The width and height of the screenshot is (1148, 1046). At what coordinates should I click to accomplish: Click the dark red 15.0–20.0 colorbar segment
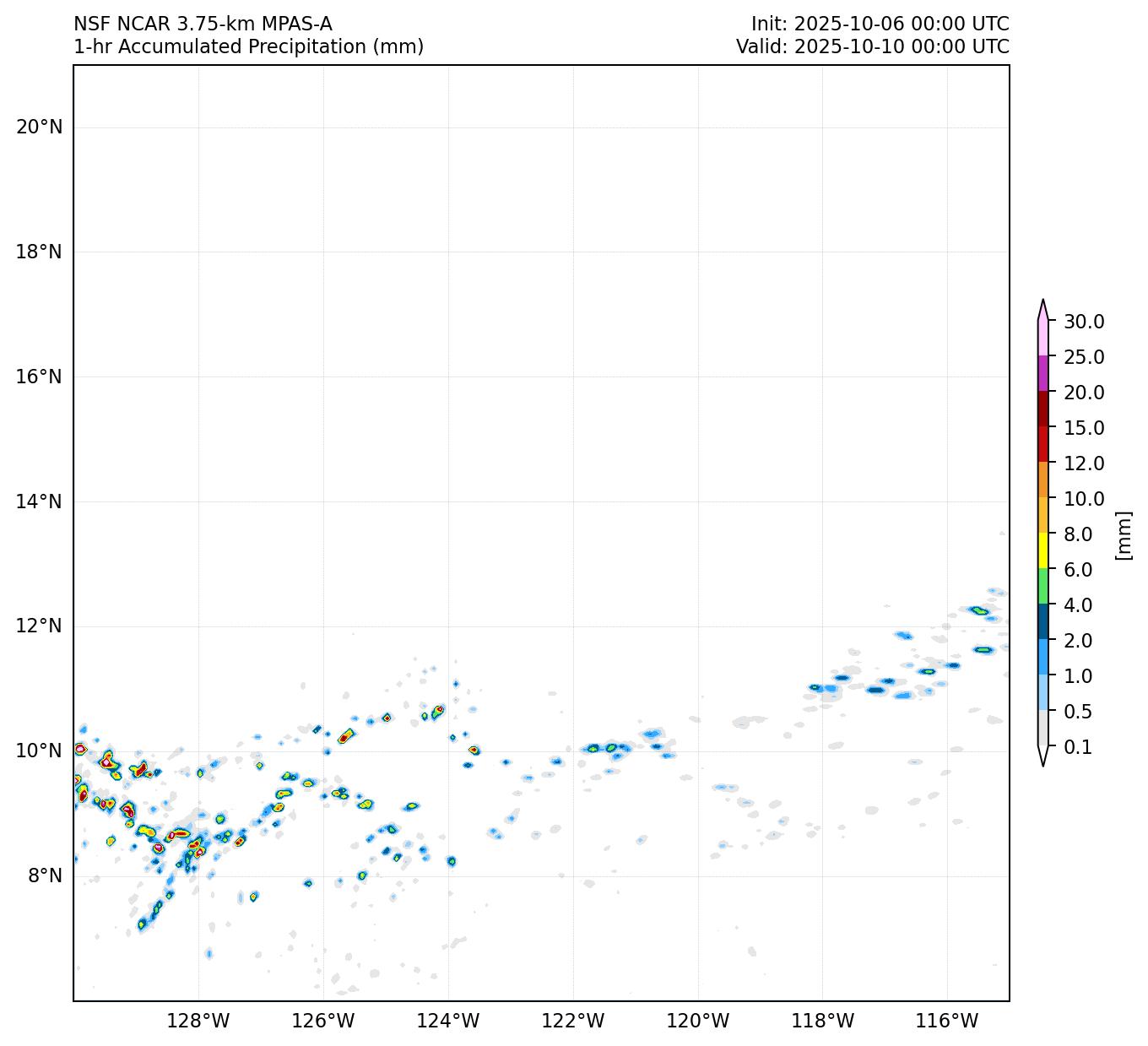(x=1043, y=409)
